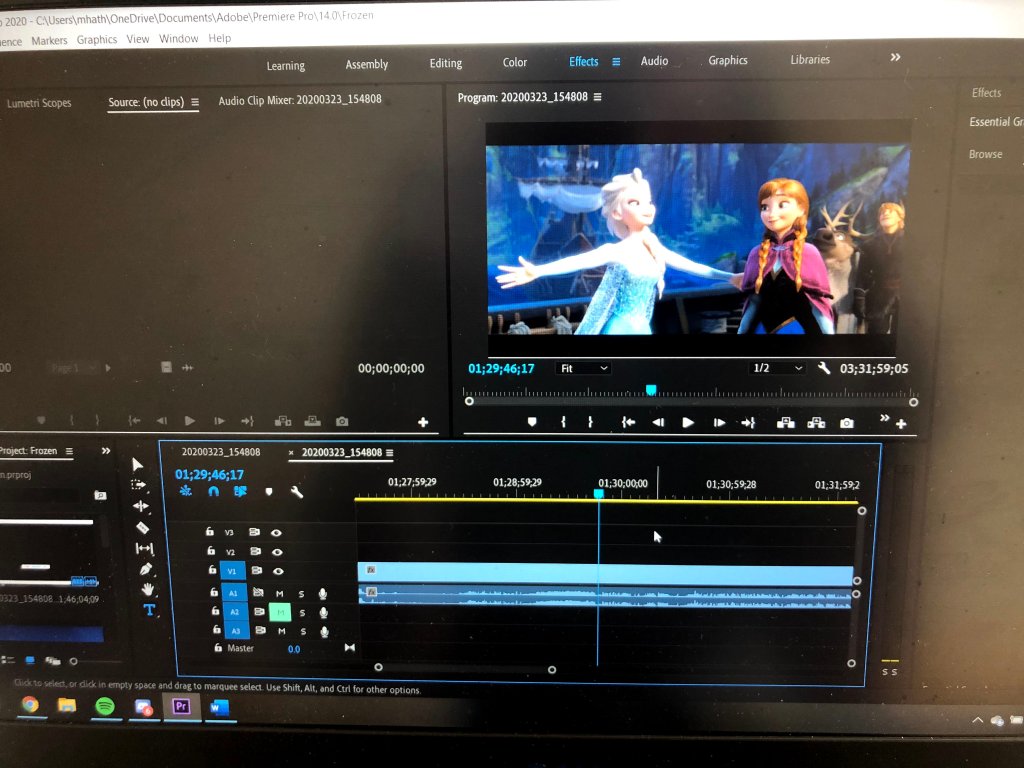This screenshot has height=768, width=1024.
Task: Expand the workspace overflow chevron
Action: tap(895, 58)
